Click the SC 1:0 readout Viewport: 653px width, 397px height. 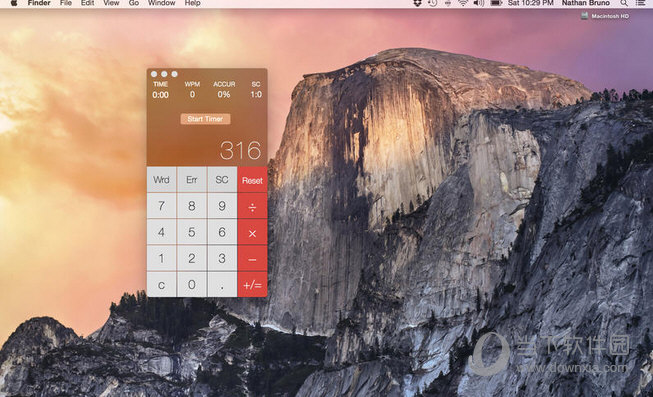(256, 90)
